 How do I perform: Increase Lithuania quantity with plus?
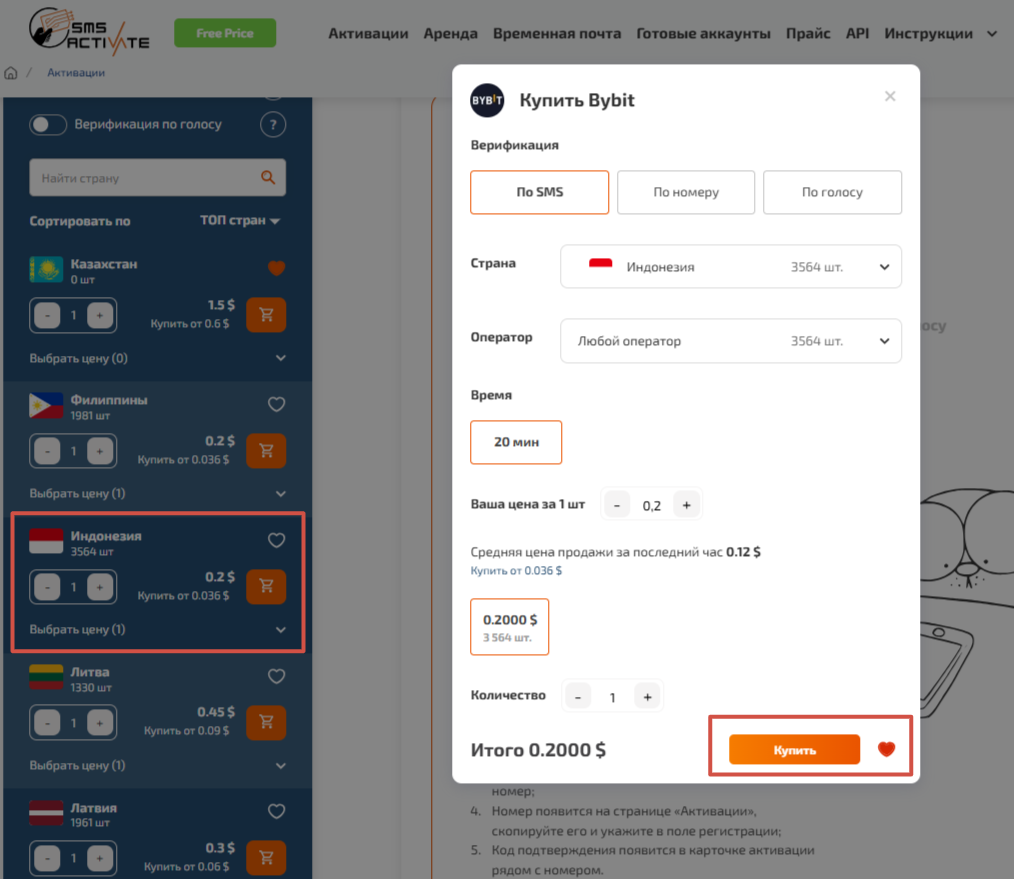pos(100,722)
